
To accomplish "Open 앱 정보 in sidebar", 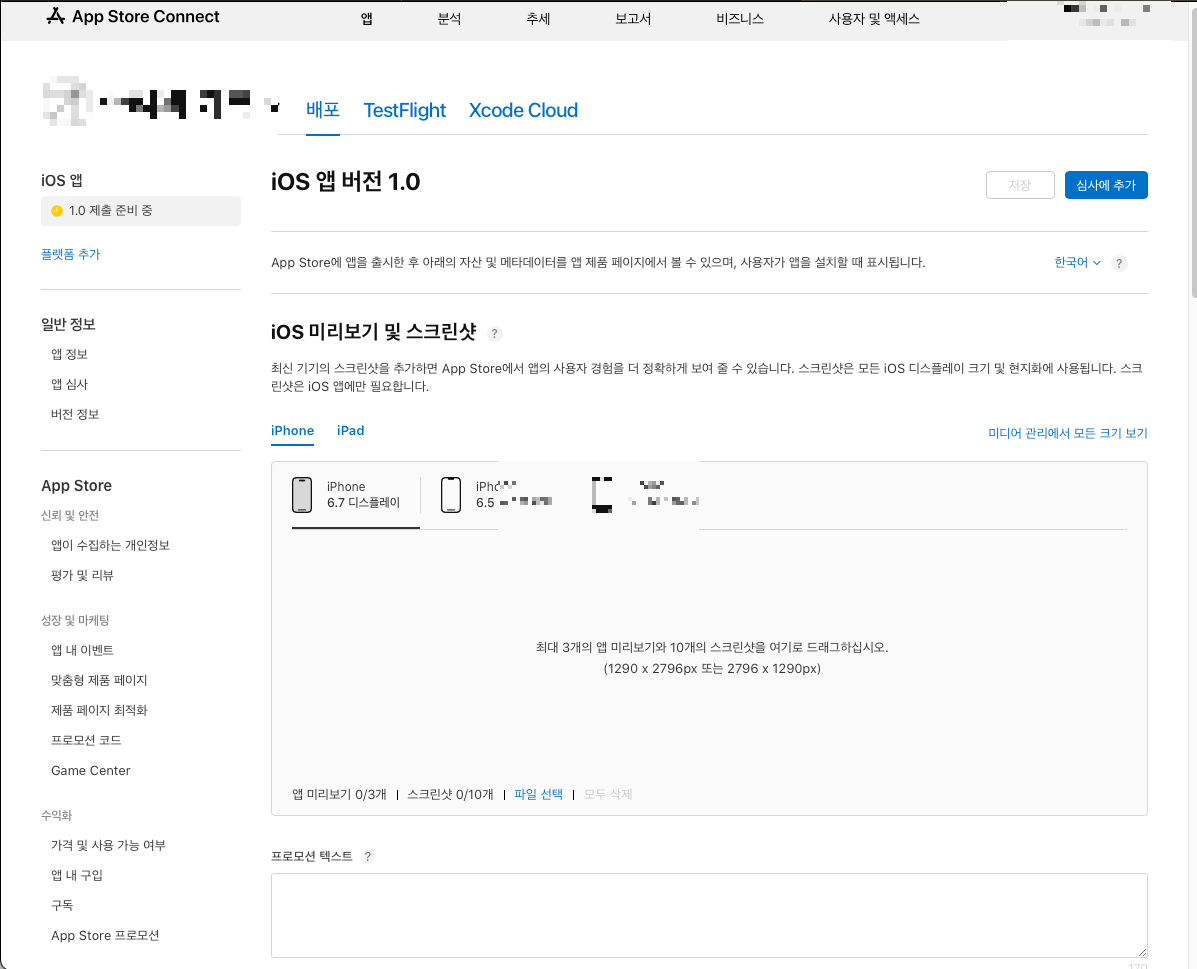I will [69, 354].
